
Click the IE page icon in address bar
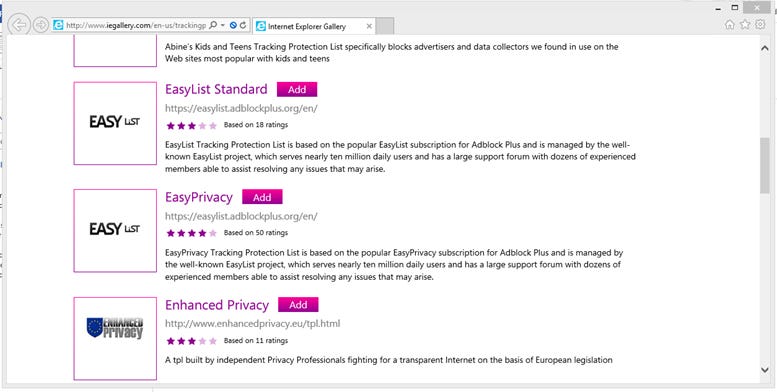tap(58, 25)
